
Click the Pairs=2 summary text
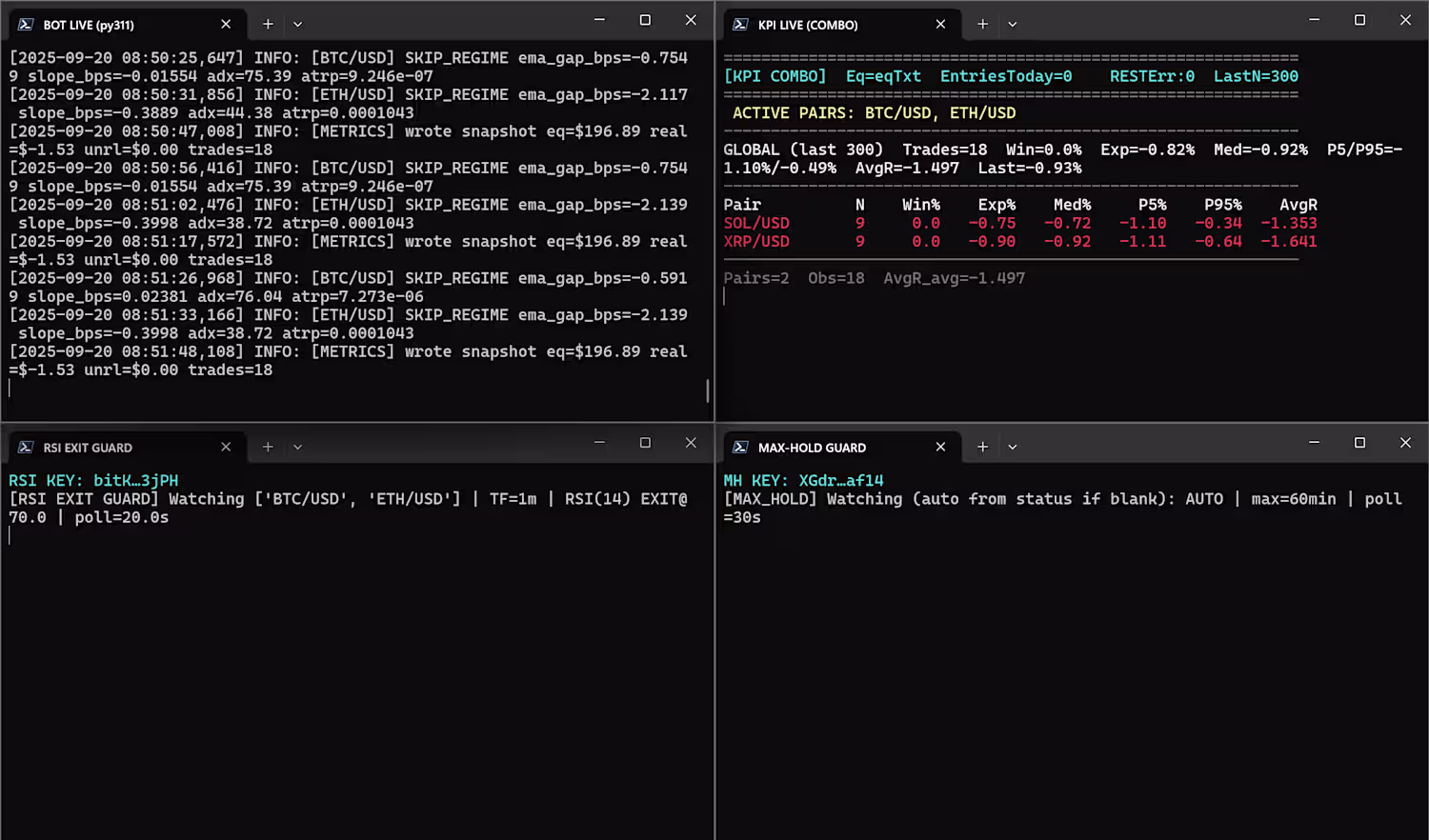click(x=756, y=278)
